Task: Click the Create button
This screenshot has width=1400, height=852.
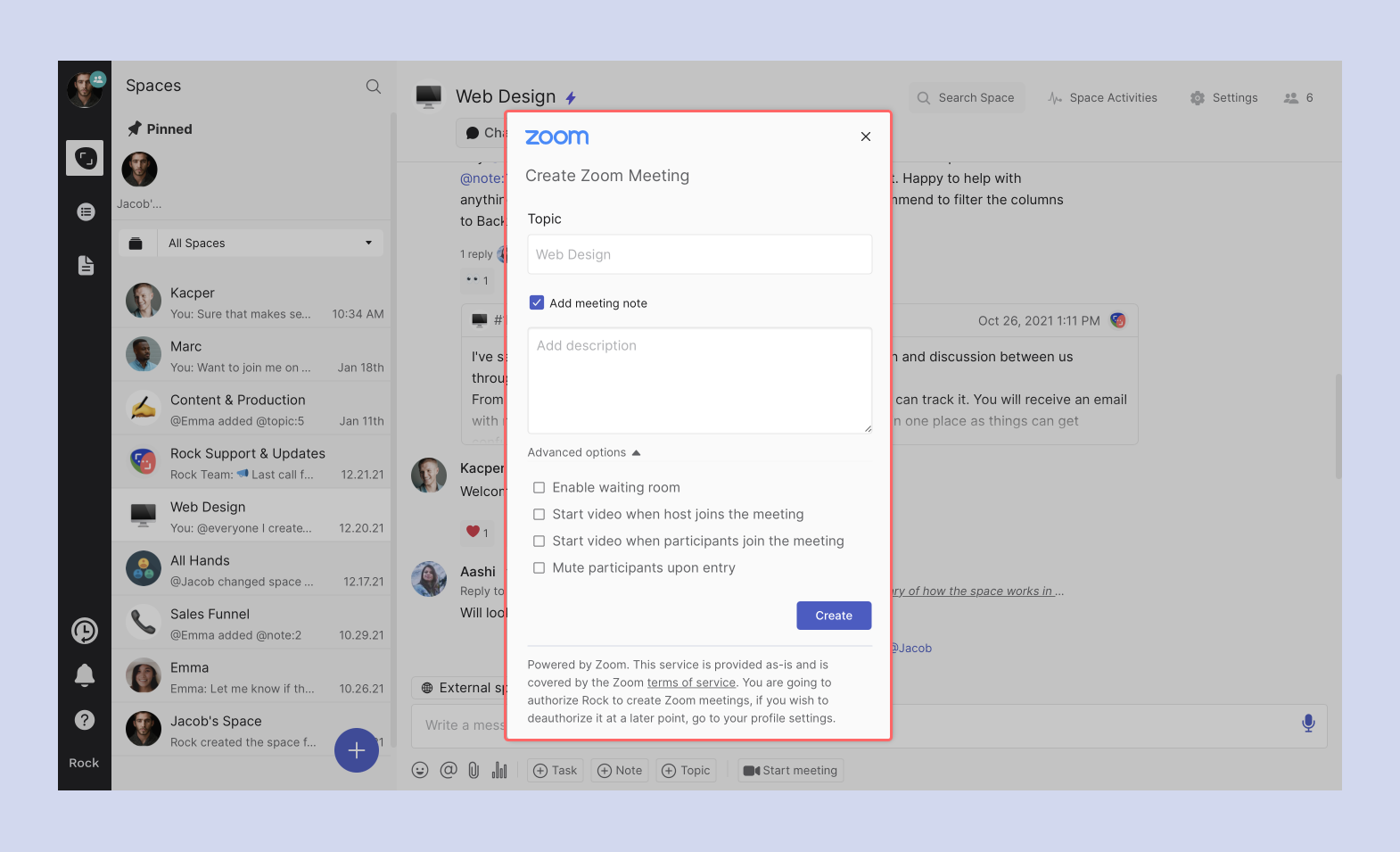Action: [834, 616]
